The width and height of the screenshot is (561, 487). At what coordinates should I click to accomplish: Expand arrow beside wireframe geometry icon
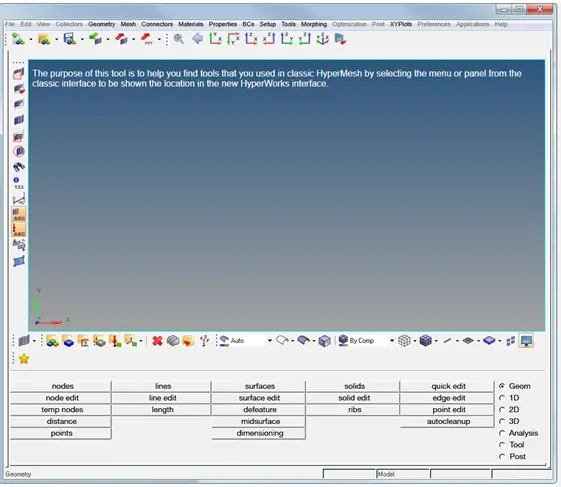pyautogui.click(x=293, y=341)
